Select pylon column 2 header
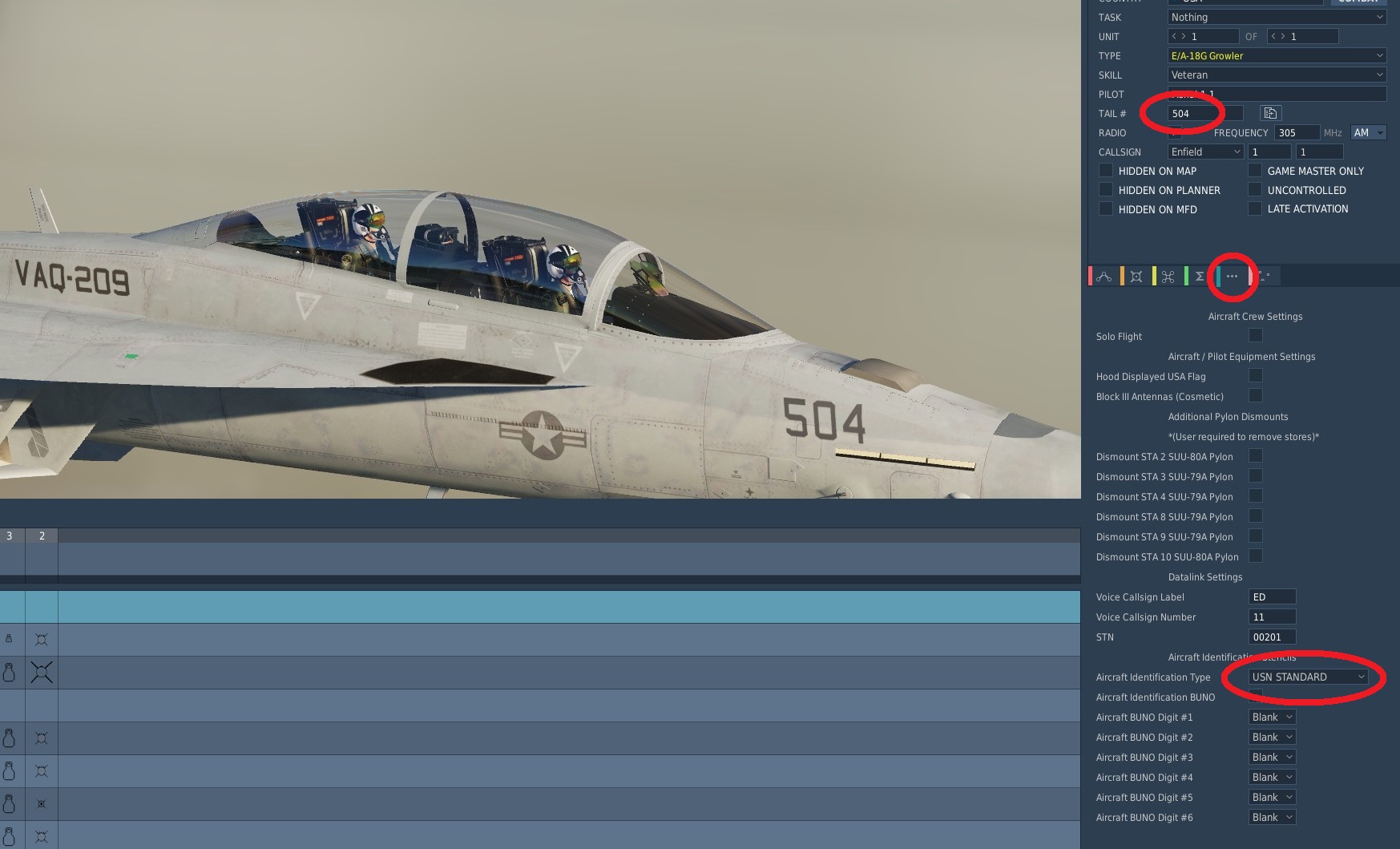This screenshot has height=849, width=1400. (42, 536)
